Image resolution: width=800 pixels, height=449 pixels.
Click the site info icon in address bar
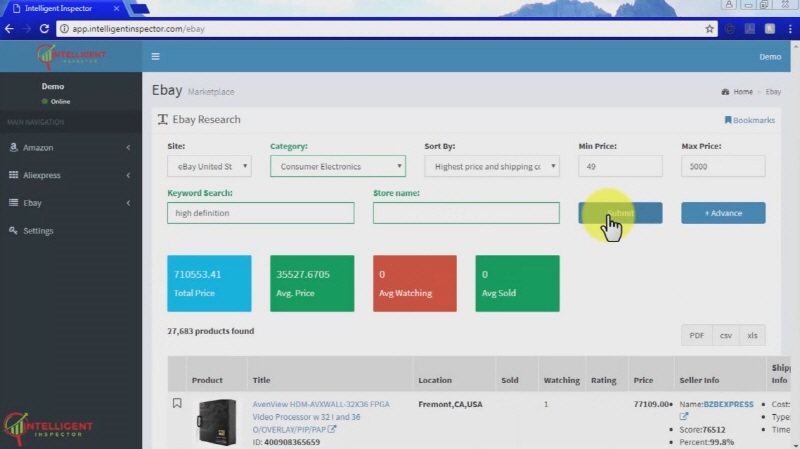64,29
